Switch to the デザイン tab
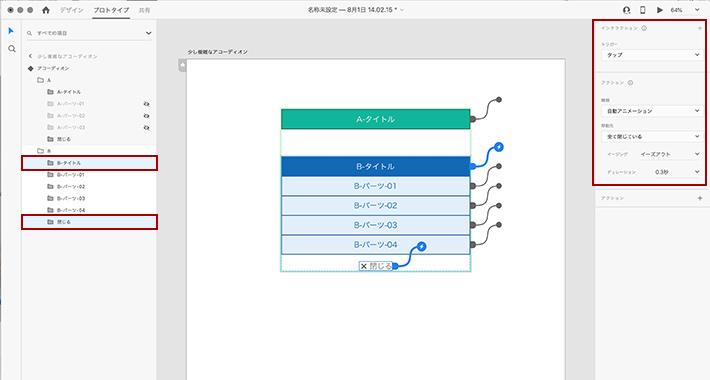This screenshot has width=710, height=380. pos(72,10)
